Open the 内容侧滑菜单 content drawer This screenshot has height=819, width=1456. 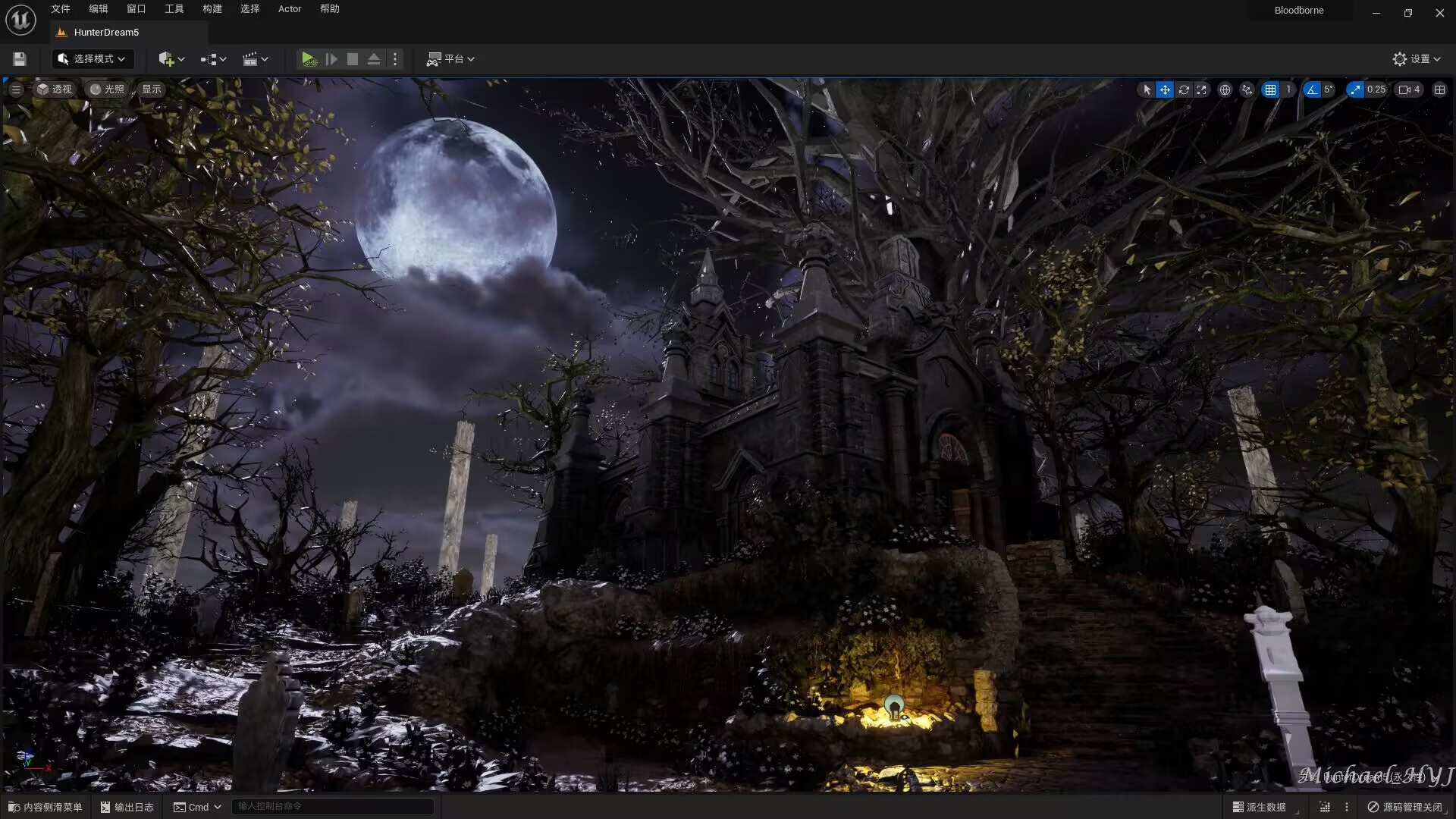(x=45, y=807)
